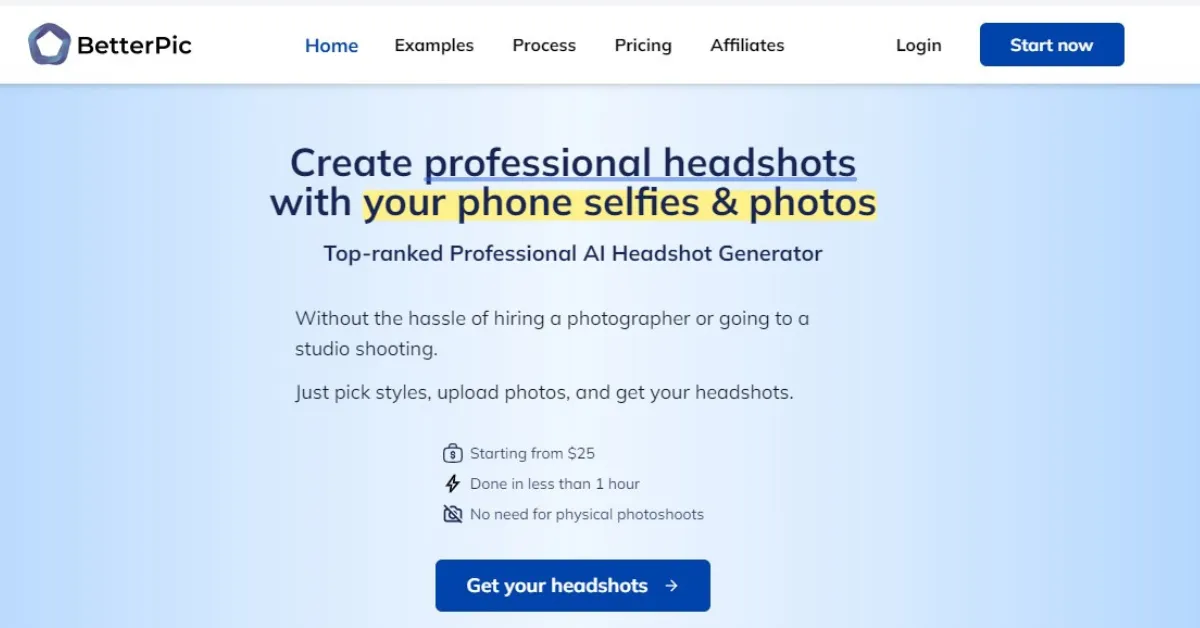The image size is (1200, 628).
Task: View the Pricing page
Action: (643, 45)
